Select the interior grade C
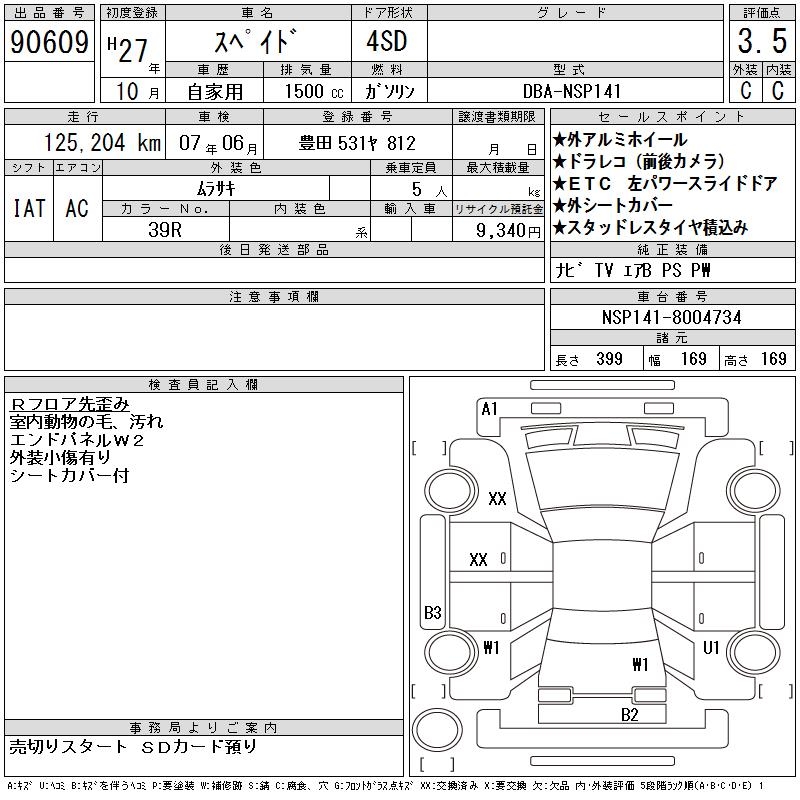800x800 pixels. pyautogui.click(x=778, y=91)
